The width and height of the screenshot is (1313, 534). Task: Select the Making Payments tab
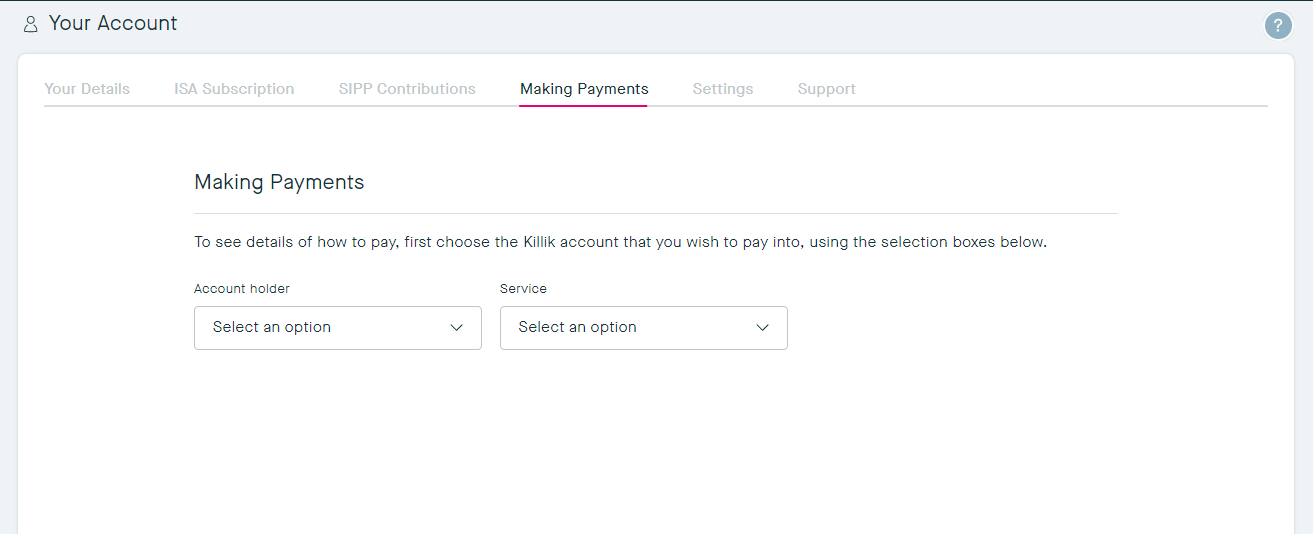[x=584, y=89]
